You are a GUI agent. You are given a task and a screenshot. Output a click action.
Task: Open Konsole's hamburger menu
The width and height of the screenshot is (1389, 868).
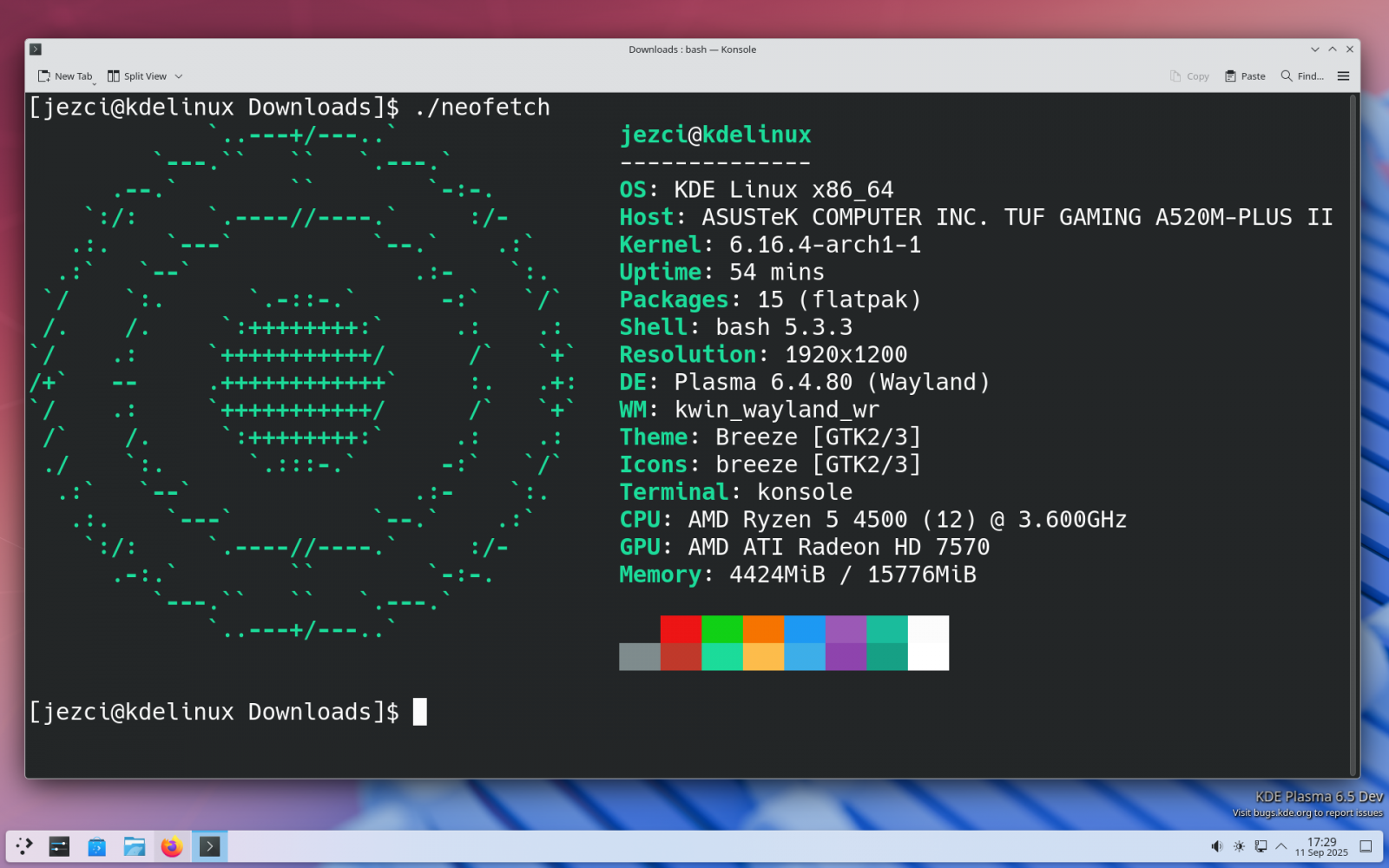coord(1343,76)
